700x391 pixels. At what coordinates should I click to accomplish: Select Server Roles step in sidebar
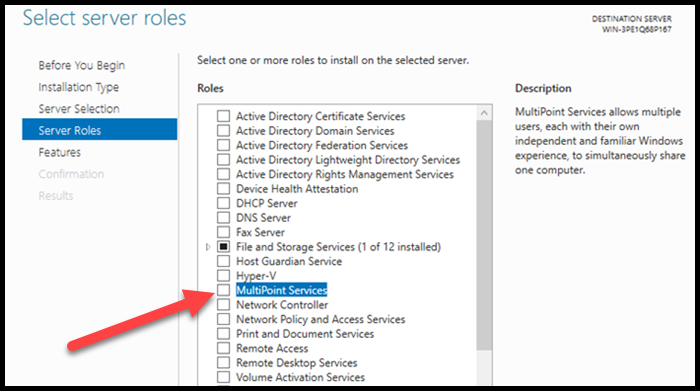click(100, 129)
